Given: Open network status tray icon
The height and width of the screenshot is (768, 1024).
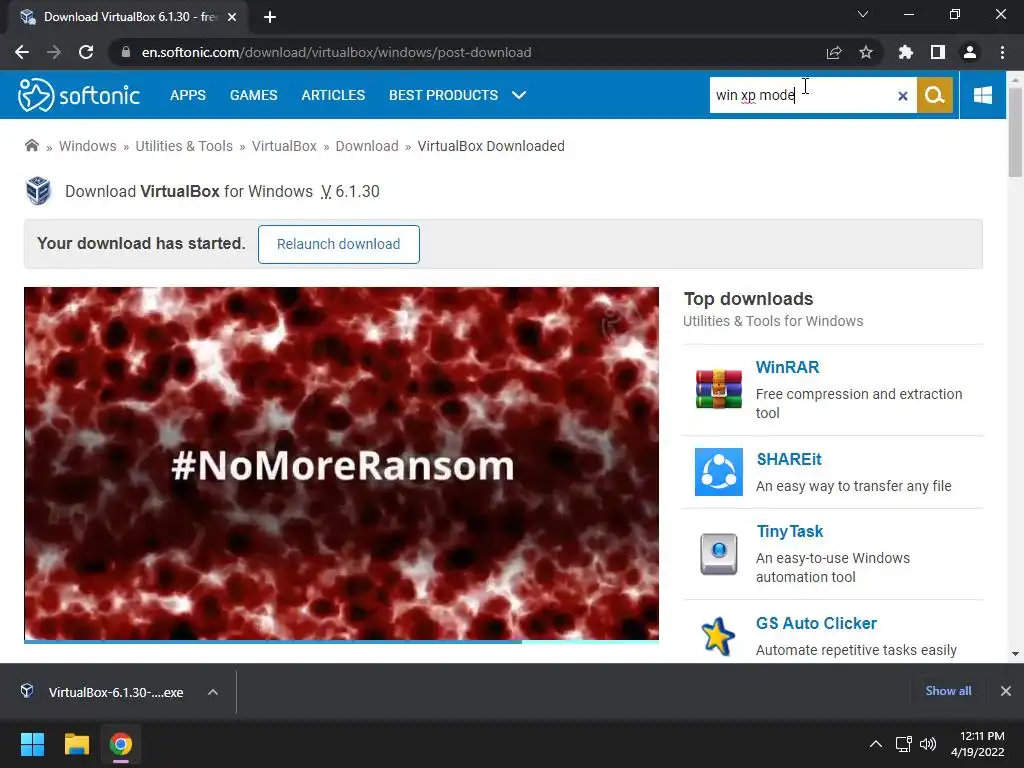Looking at the screenshot, I should click(903, 744).
